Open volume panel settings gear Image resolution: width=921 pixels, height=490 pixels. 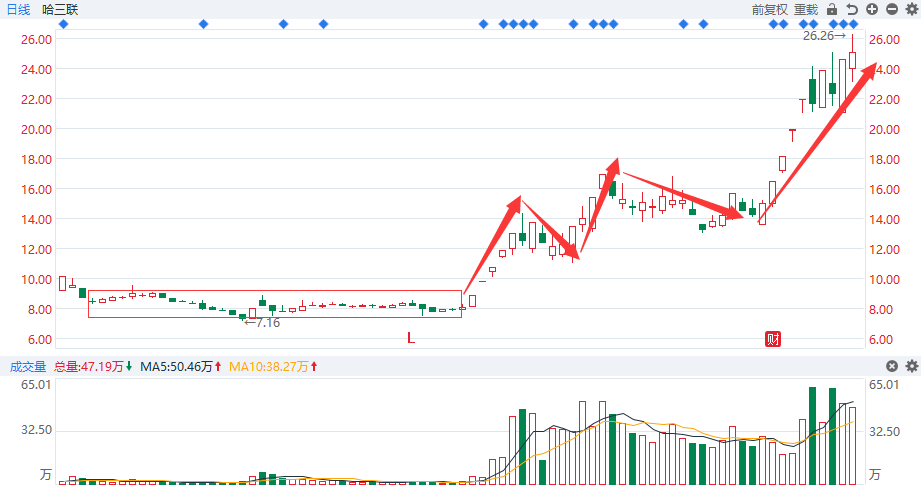click(x=910, y=367)
